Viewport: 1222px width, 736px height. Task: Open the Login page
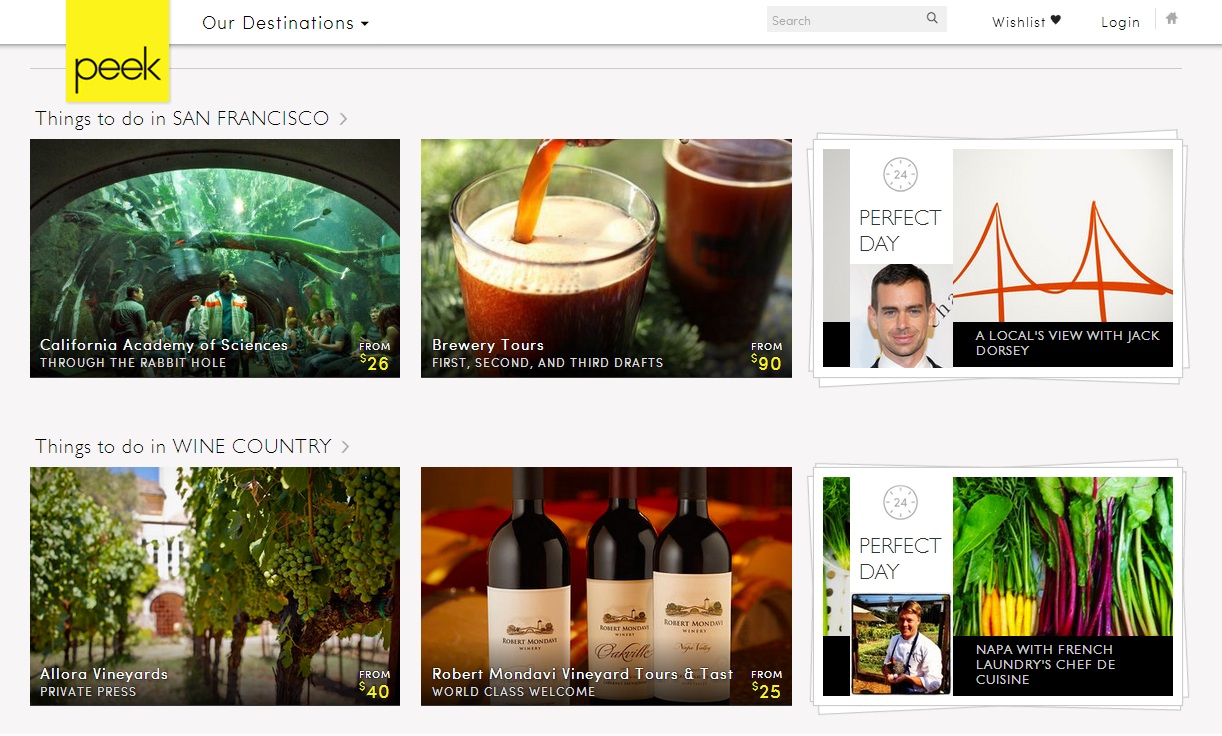click(1120, 22)
